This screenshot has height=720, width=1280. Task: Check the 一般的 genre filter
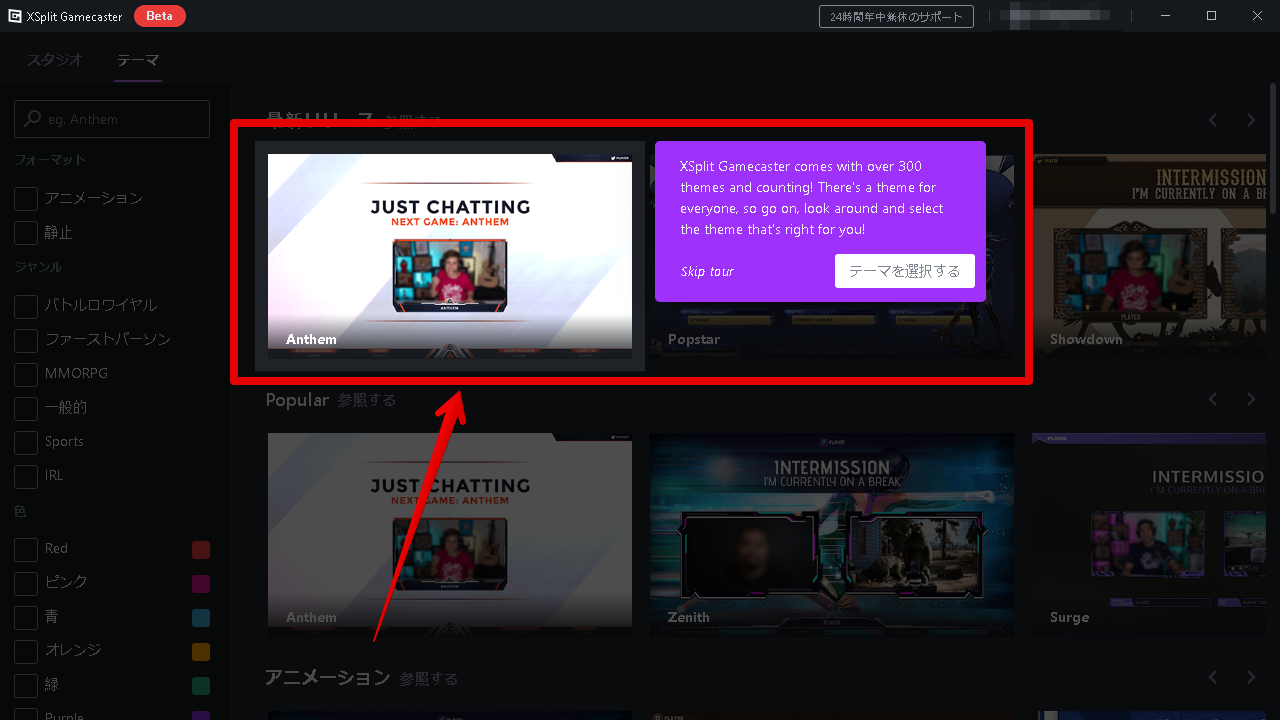26,407
